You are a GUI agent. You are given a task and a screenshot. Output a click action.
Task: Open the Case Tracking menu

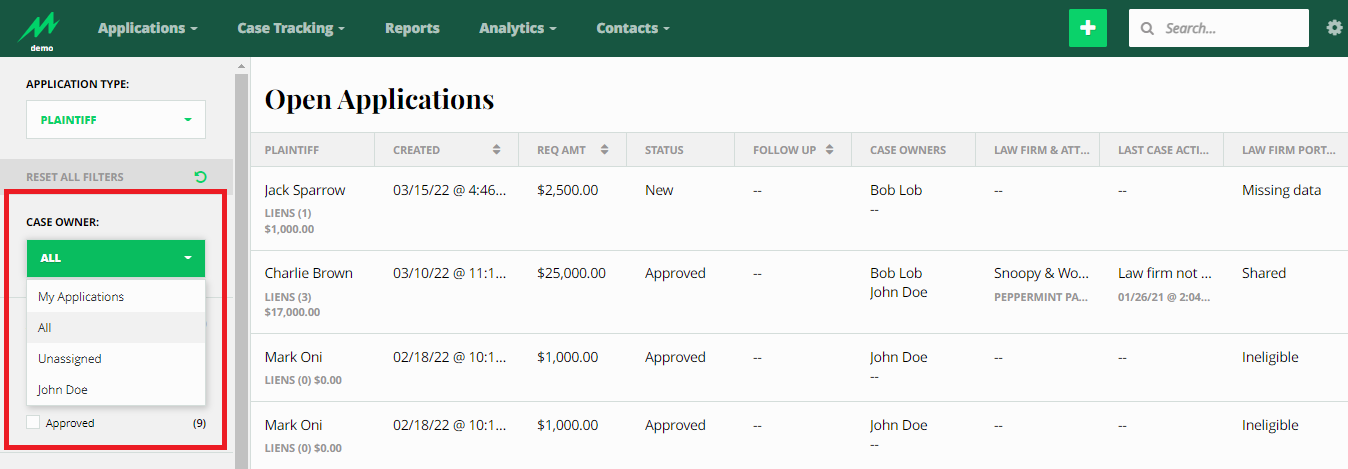tap(290, 28)
